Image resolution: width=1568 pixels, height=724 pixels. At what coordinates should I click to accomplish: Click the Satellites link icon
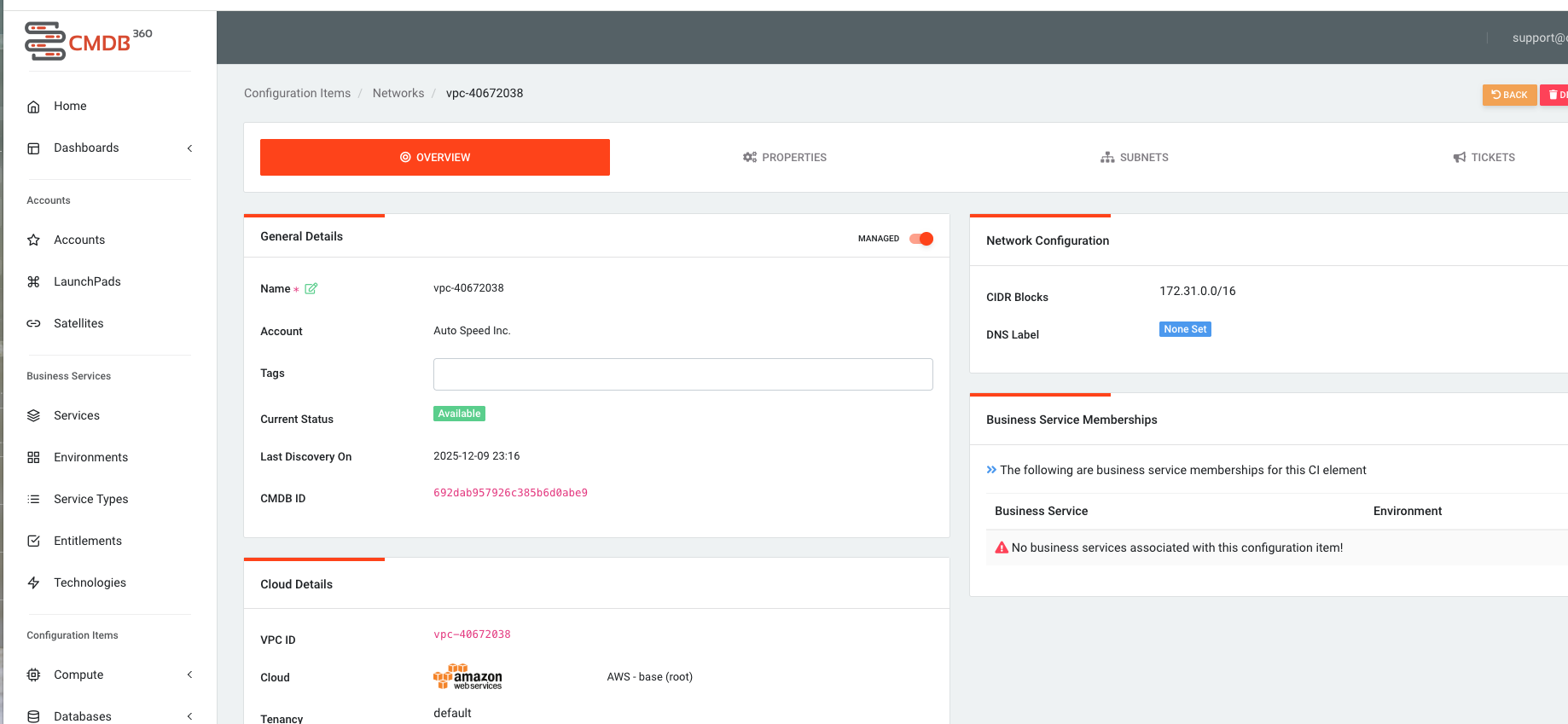[34, 324]
